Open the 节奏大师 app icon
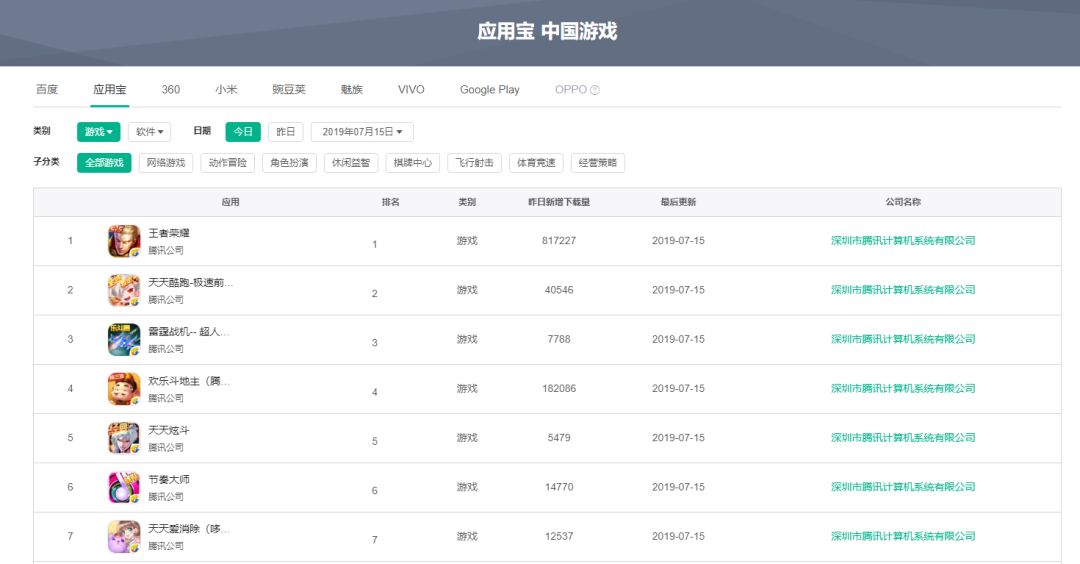This screenshot has height=564, width=1080. coord(124,488)
